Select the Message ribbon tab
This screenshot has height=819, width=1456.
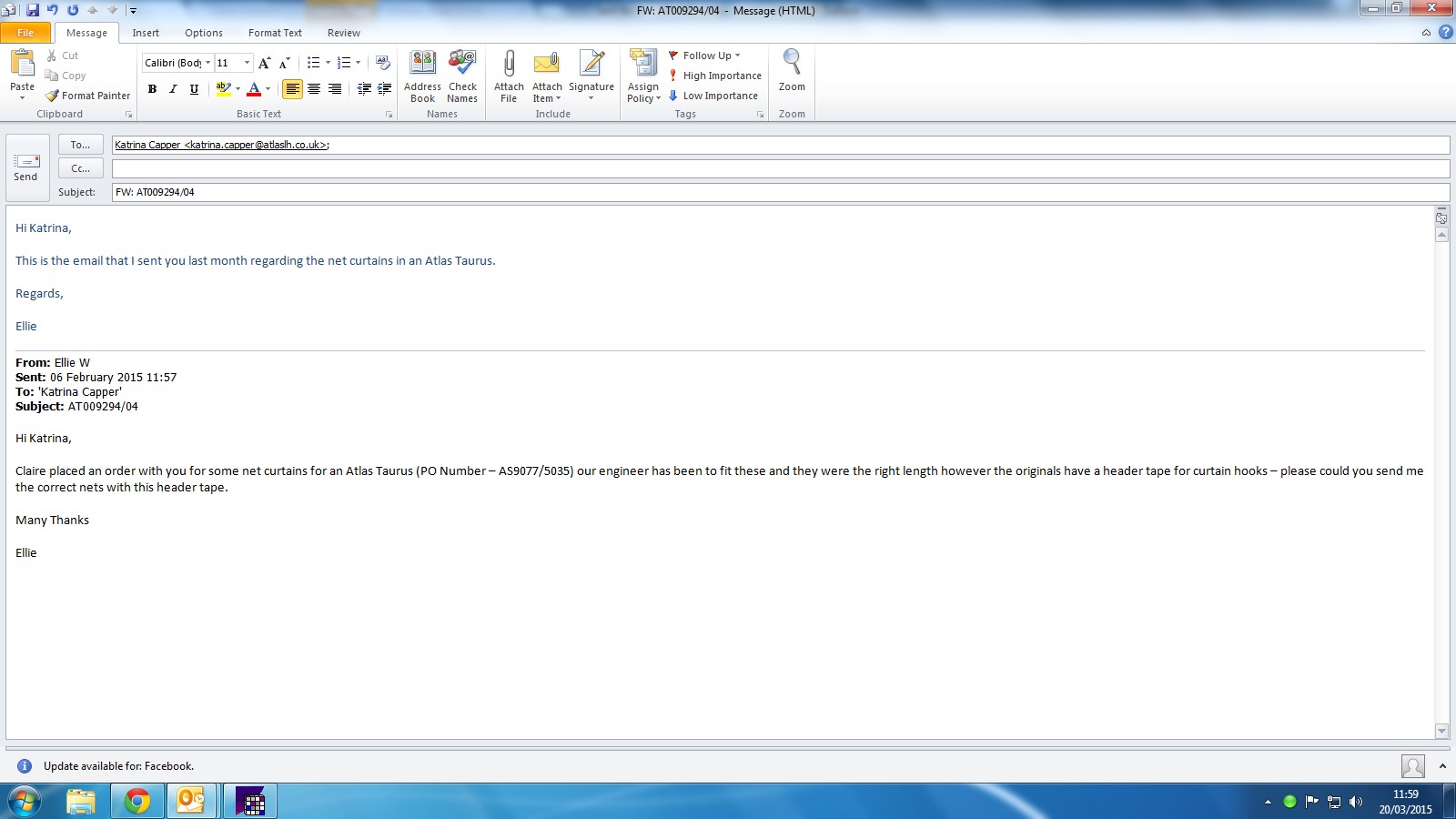86,33
